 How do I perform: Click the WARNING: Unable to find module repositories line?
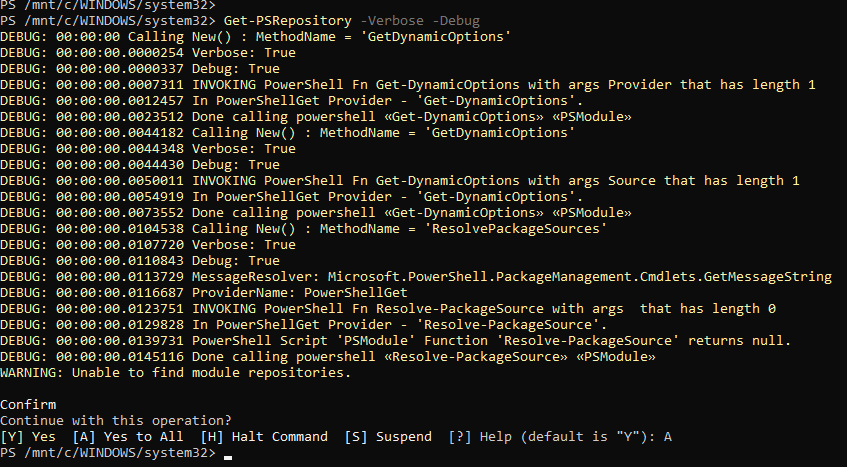coord(176,373)
